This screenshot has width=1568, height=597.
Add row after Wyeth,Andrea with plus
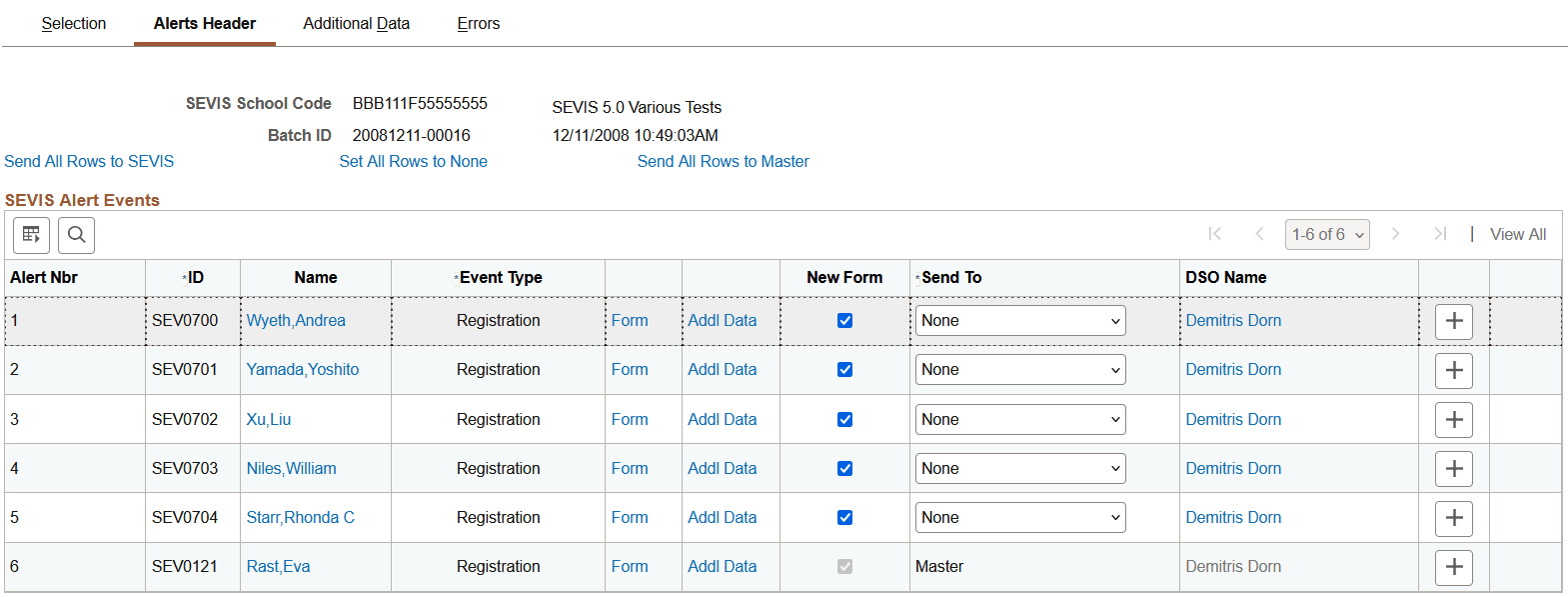tap(1454, 321)
